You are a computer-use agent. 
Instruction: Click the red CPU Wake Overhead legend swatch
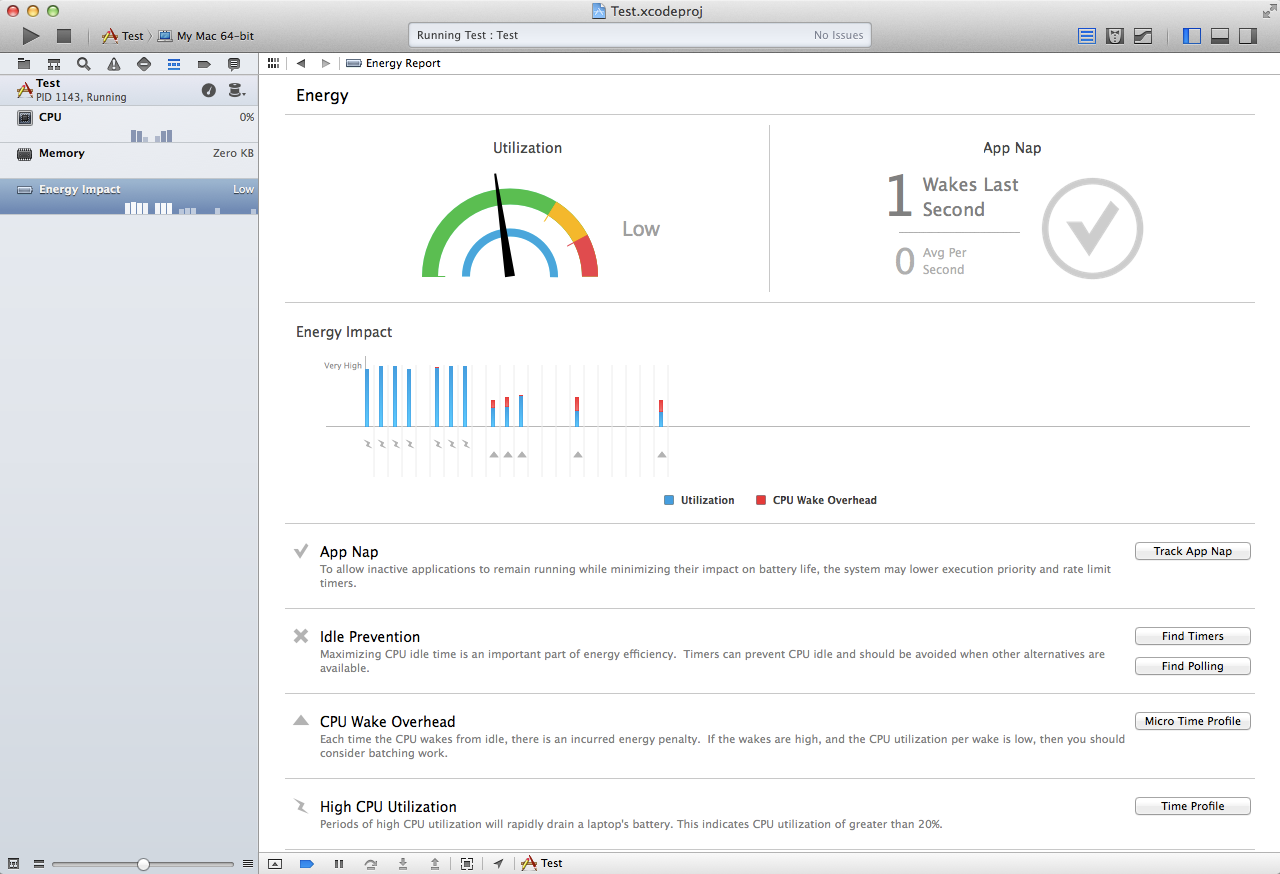761,500
